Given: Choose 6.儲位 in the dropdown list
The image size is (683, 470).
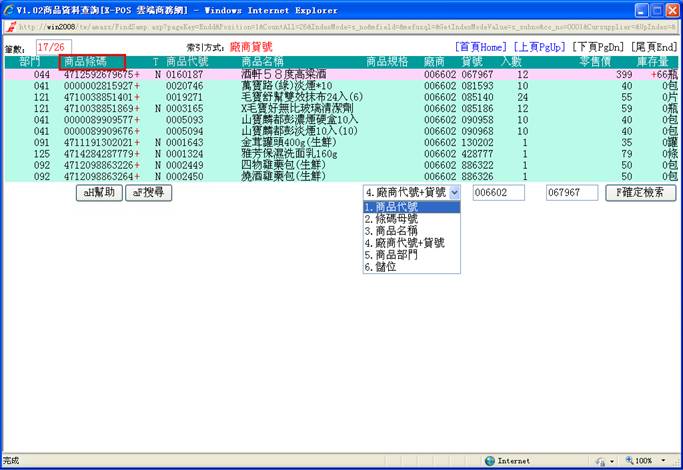Looking at the screenshot, I should click(411, 267).
